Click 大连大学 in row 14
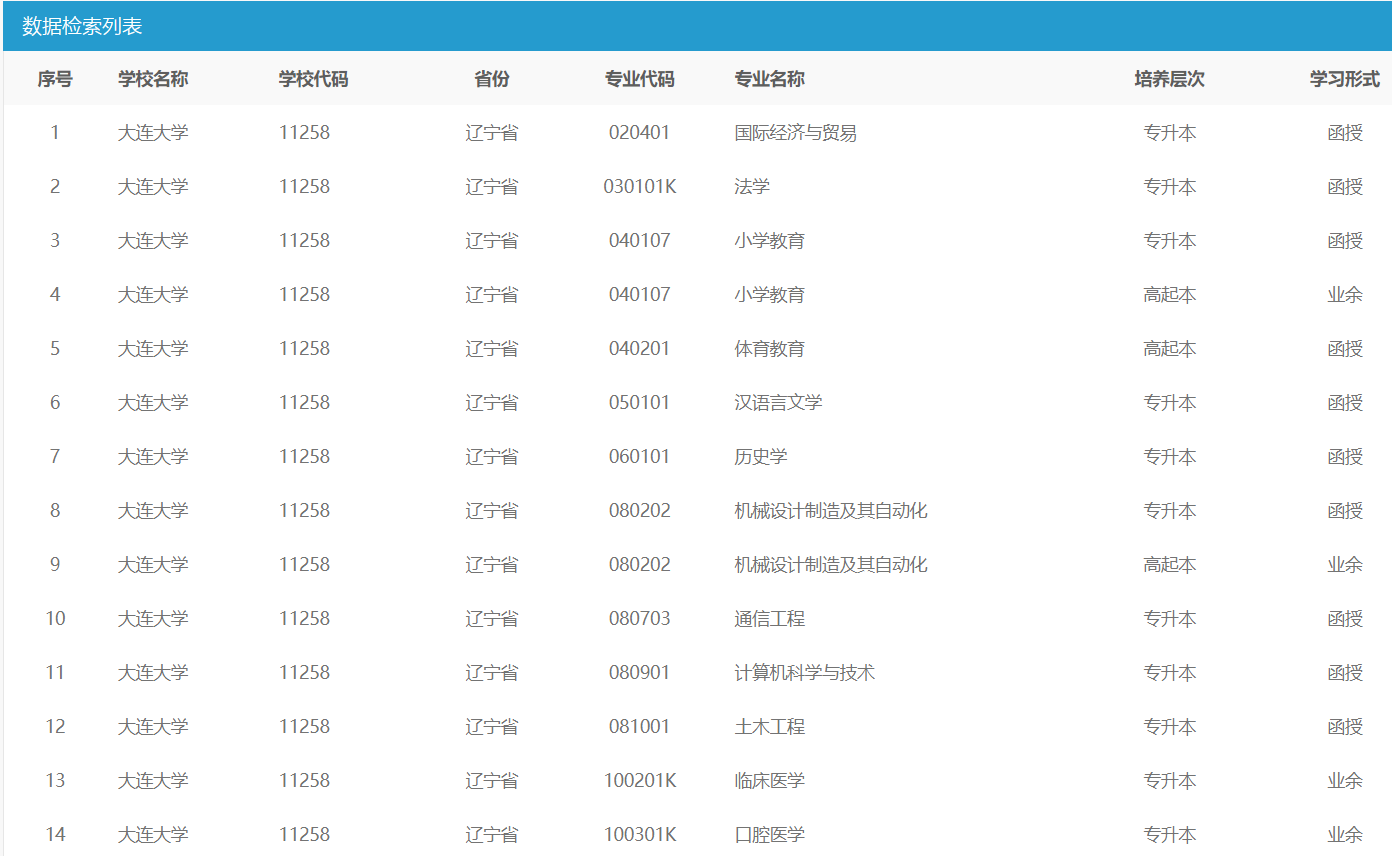Image resolution: width=1392 pixels, height=856 pixels. [153, 835]
